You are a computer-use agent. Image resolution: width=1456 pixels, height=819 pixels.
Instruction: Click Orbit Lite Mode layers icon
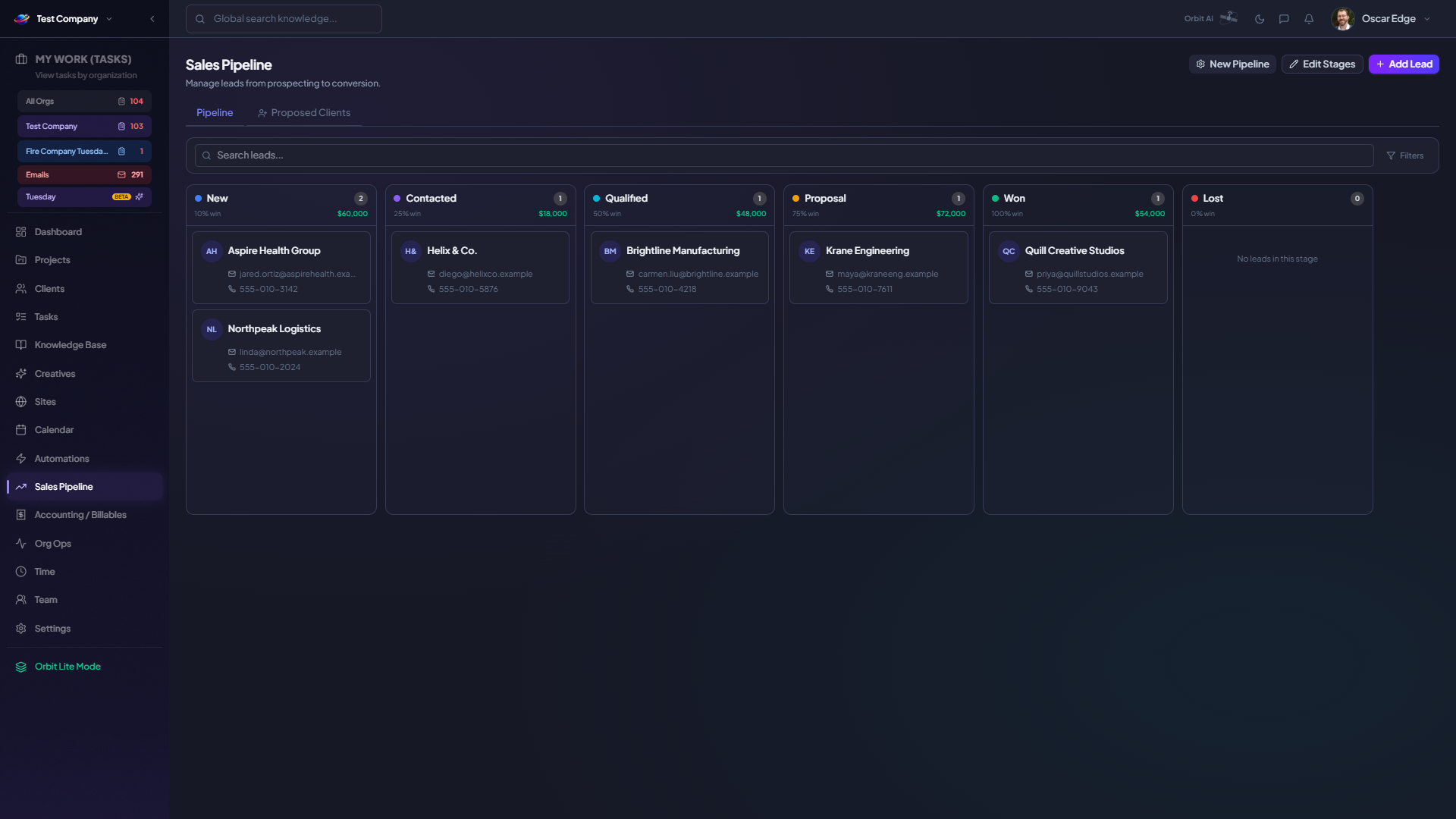(x=21, y=667)
